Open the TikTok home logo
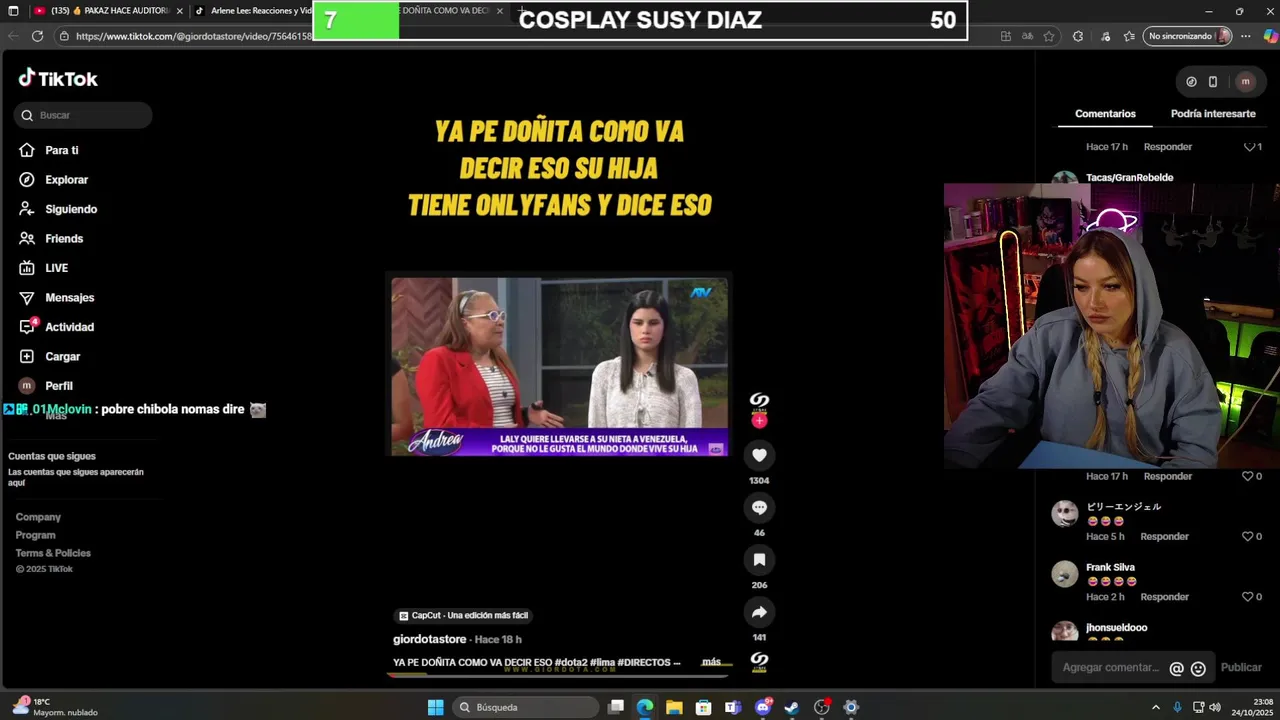The height and width of the screenshot is (720, 1280). tap(58, 79)
